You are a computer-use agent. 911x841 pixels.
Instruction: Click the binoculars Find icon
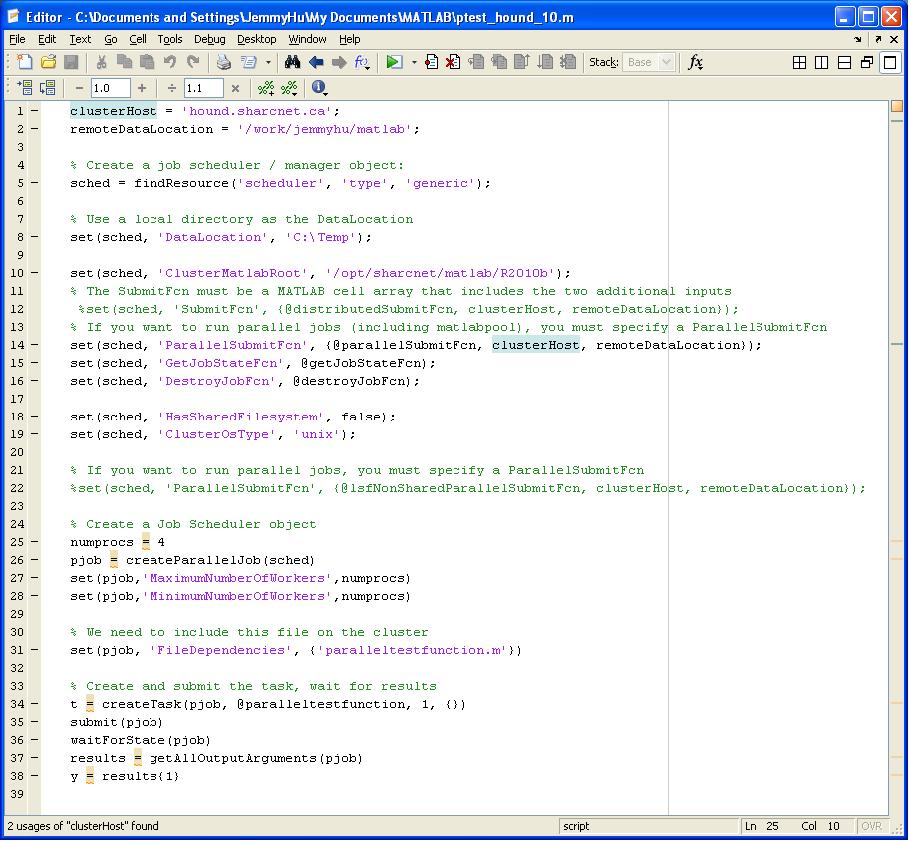[292, 63]
